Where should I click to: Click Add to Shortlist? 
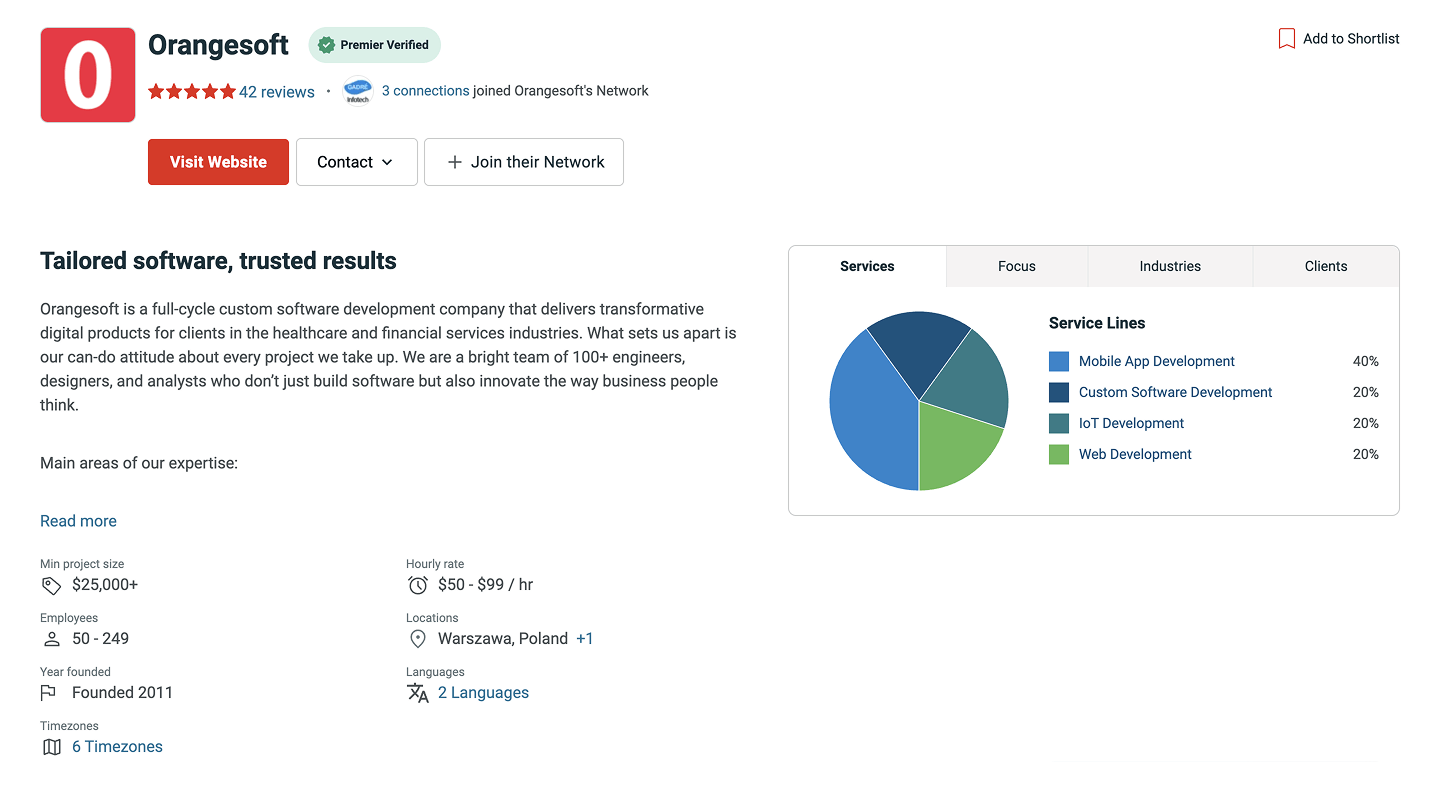(x=1339, y=39)
